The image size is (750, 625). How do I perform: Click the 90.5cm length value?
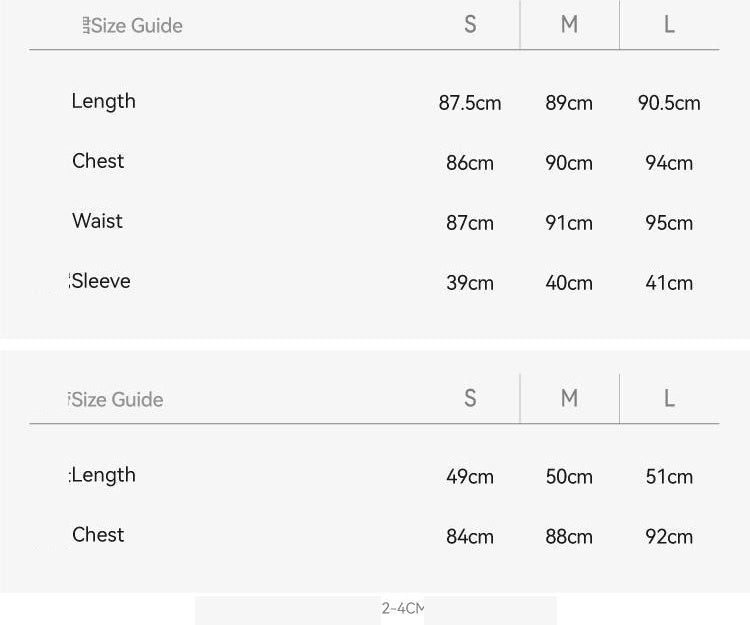(x=669, y=103)
